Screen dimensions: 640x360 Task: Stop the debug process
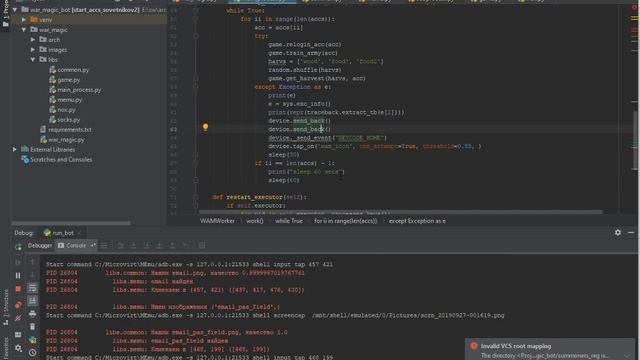point(18,289)
